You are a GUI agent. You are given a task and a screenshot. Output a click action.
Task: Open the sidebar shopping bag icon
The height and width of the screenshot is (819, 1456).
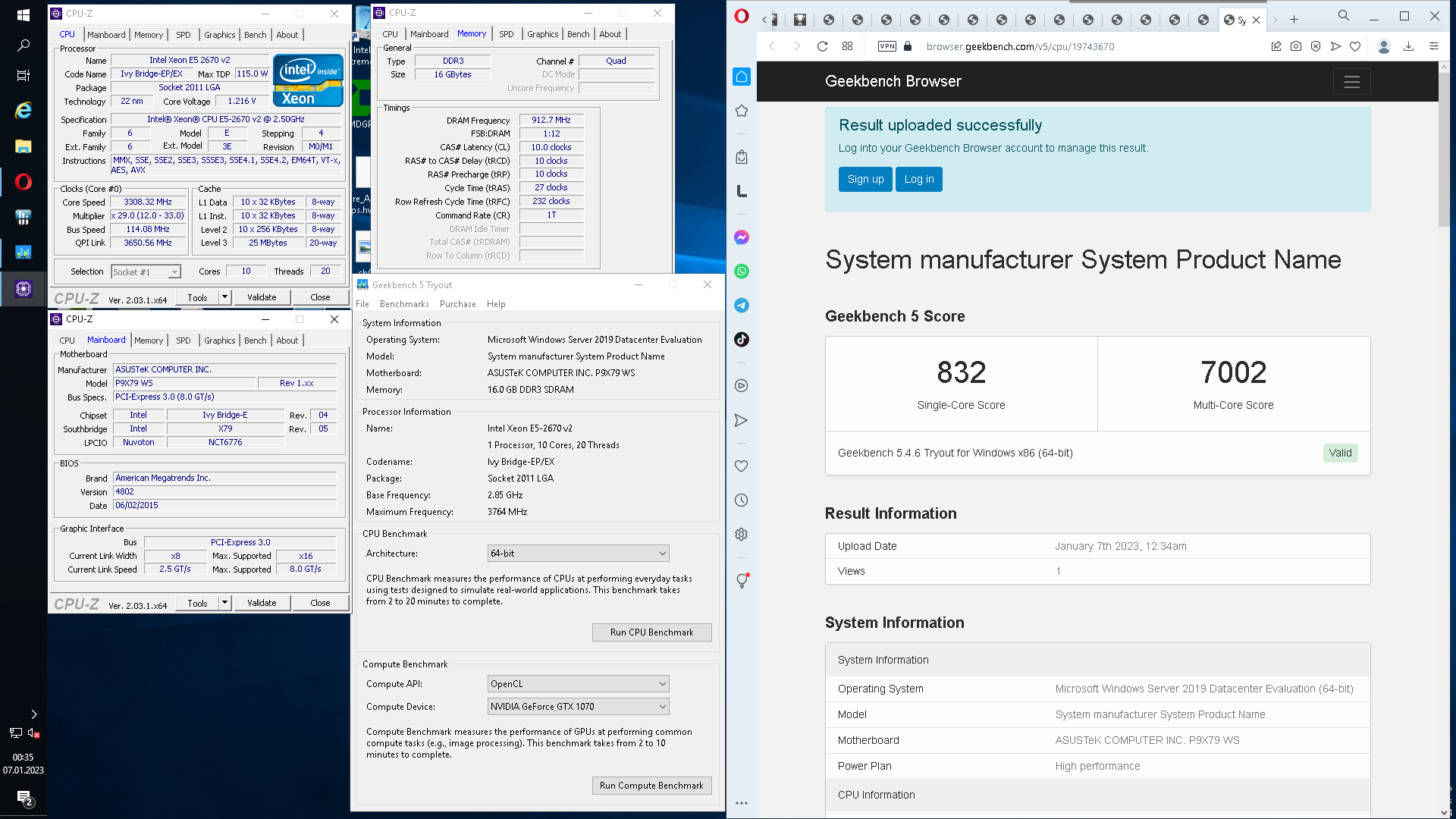(x=742, y=157)
